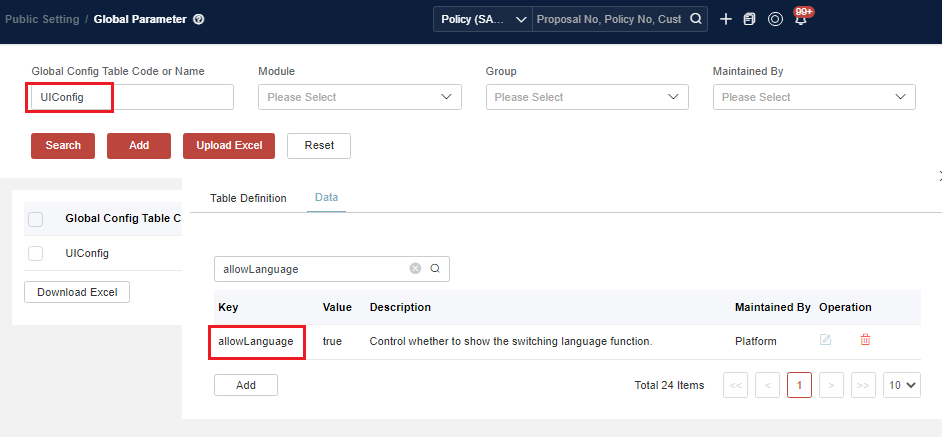The height and width of the screenshot is (437, 942).
Task: Click the UIConfig row in config table
Action: [102, 254]
